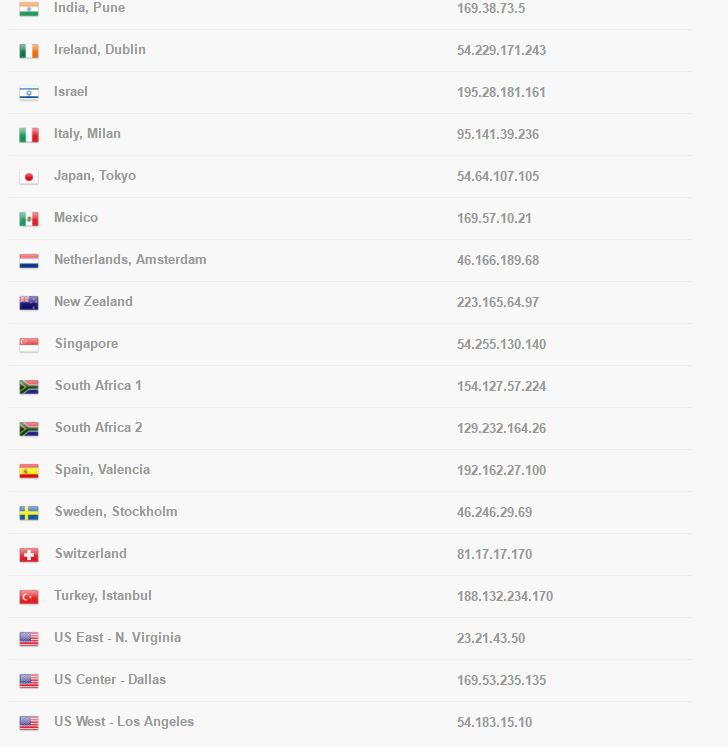Screen dimensions: 728x747
Task: Click the India, Pune location text
Action: (89, 8)
